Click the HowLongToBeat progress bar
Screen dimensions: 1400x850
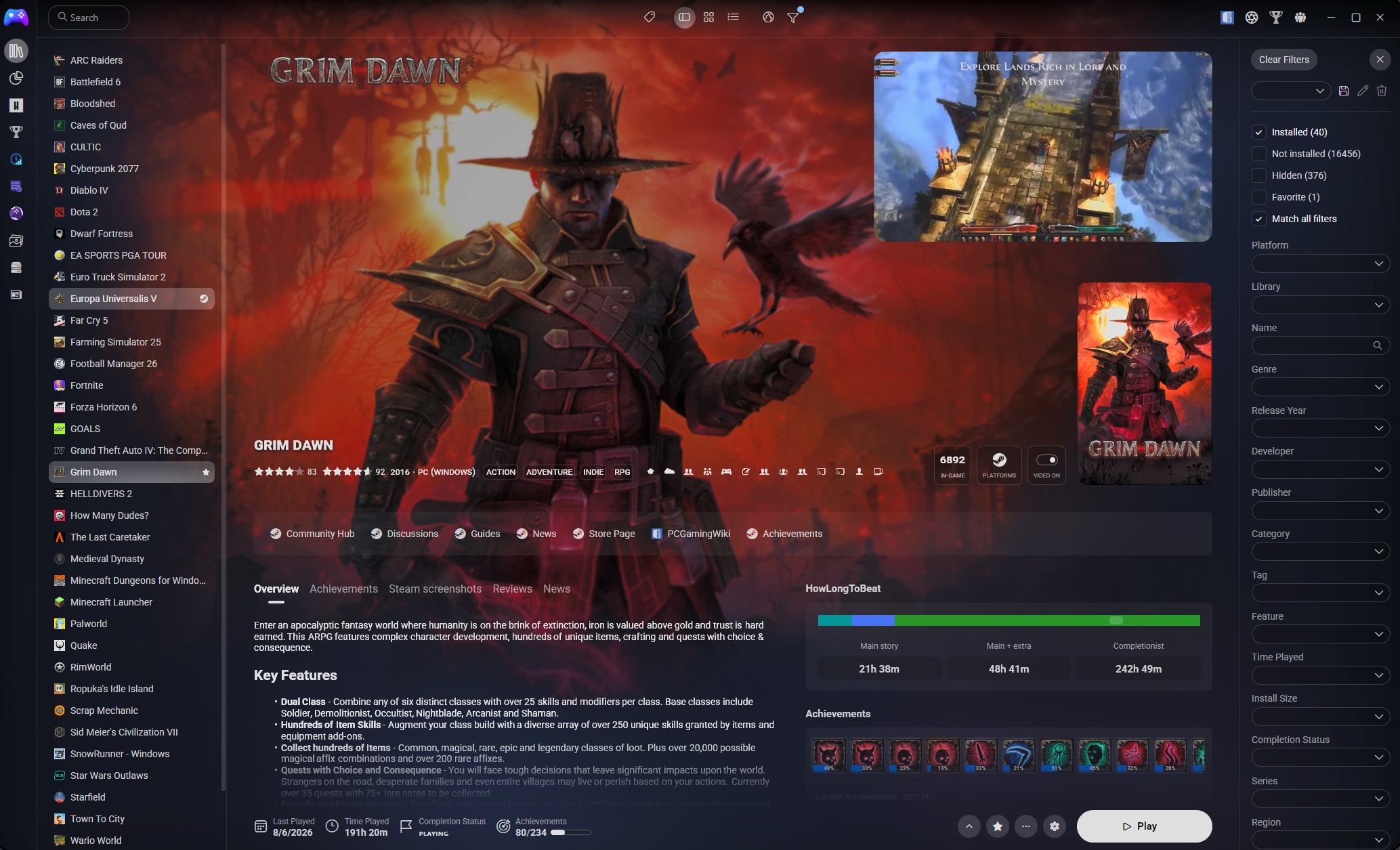tap(1009, 620)
